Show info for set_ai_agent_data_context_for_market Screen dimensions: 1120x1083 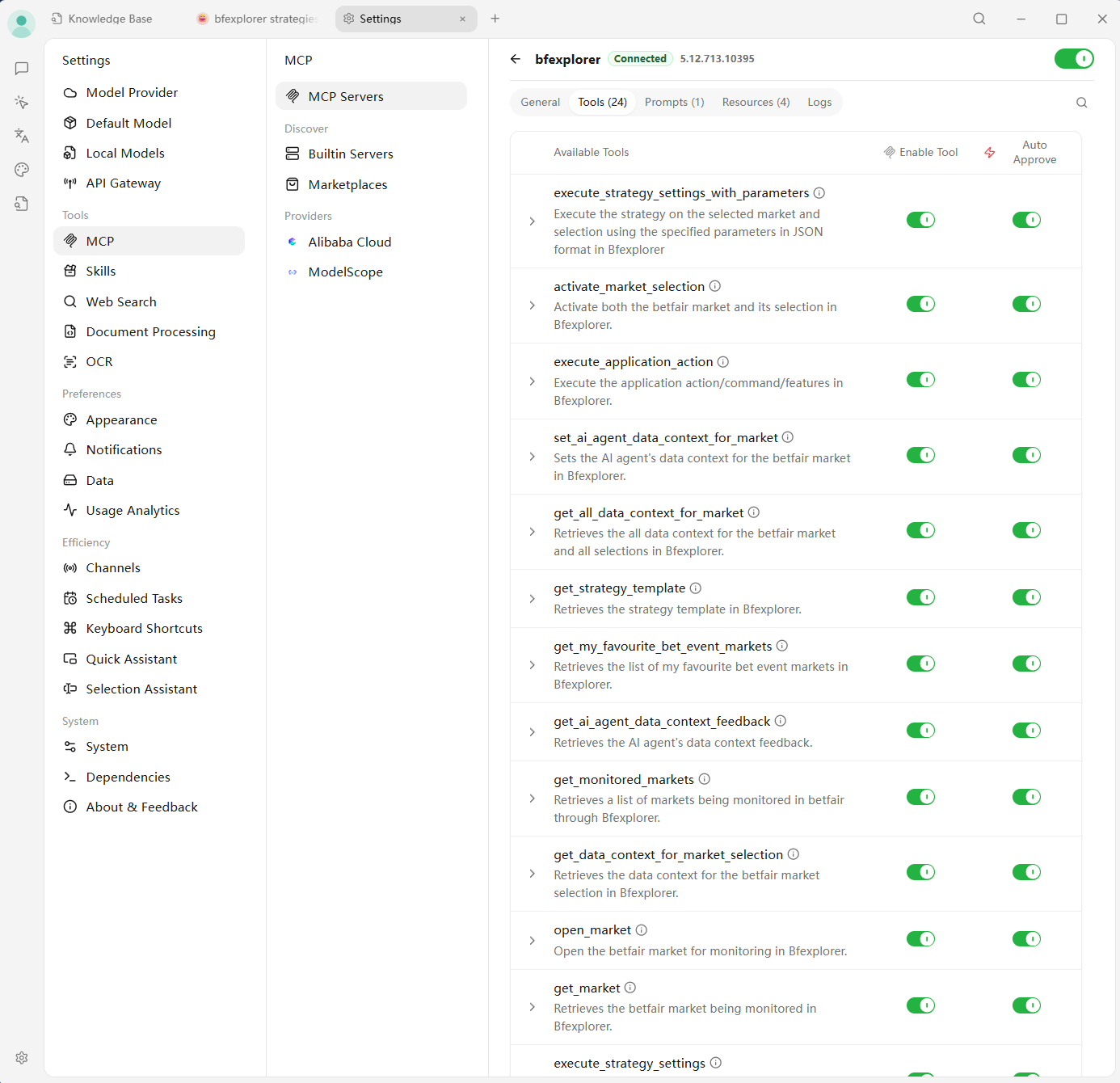click(788, 437)
